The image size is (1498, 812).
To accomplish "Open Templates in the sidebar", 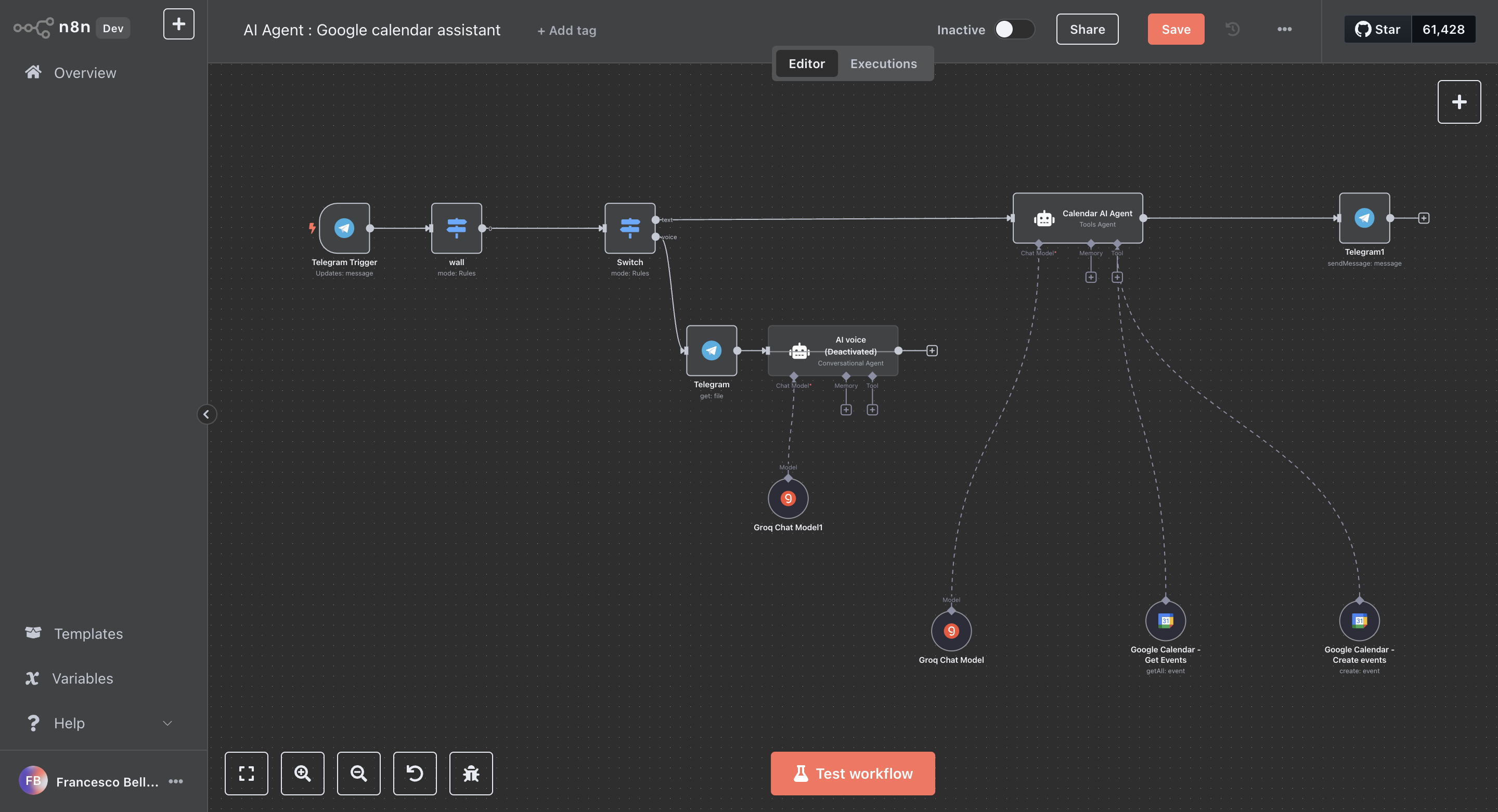I will coord(88,634).
